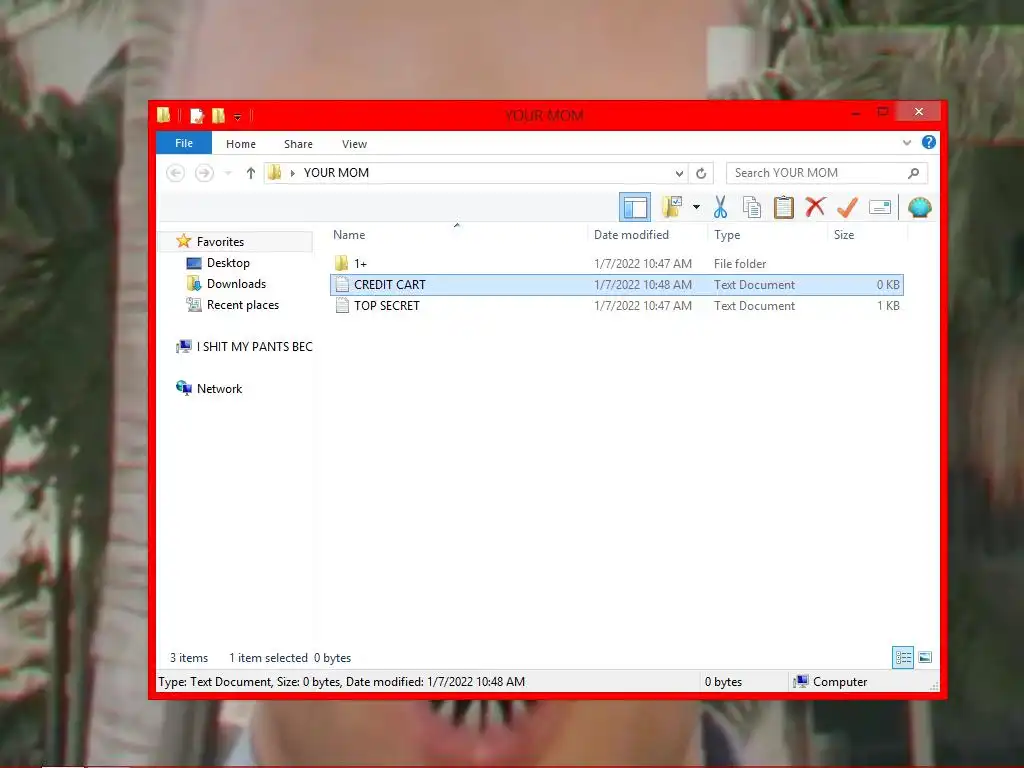Click the Paste clipboard icon

[x=784, y=207]
